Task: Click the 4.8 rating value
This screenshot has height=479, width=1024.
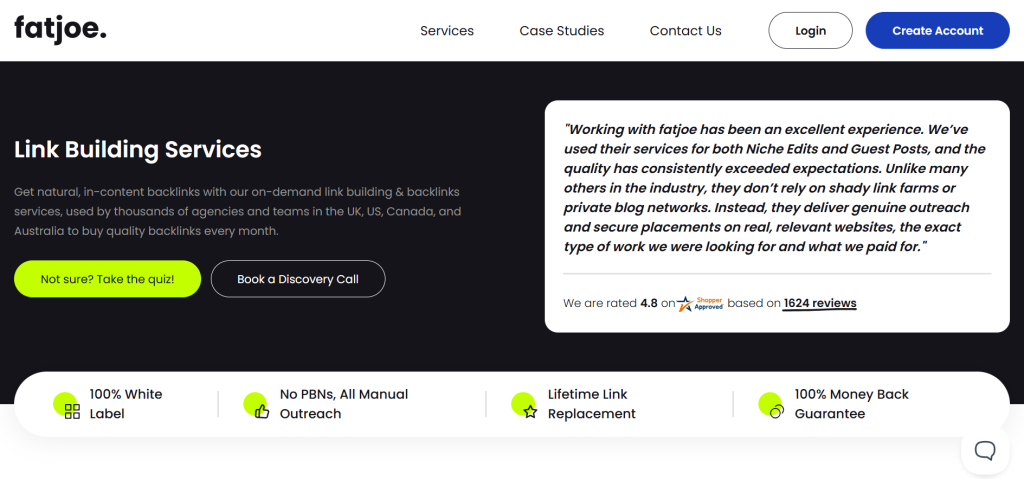Action: (x=648, y=303)
